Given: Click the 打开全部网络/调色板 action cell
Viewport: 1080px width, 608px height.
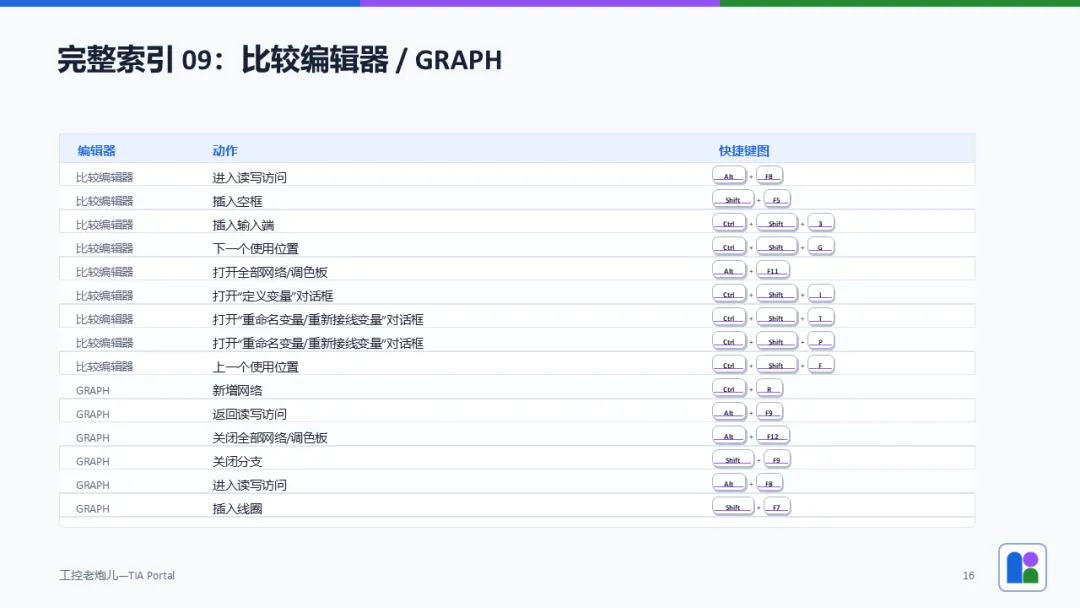Looking at the screenshot, I should (x=270, y=272).
